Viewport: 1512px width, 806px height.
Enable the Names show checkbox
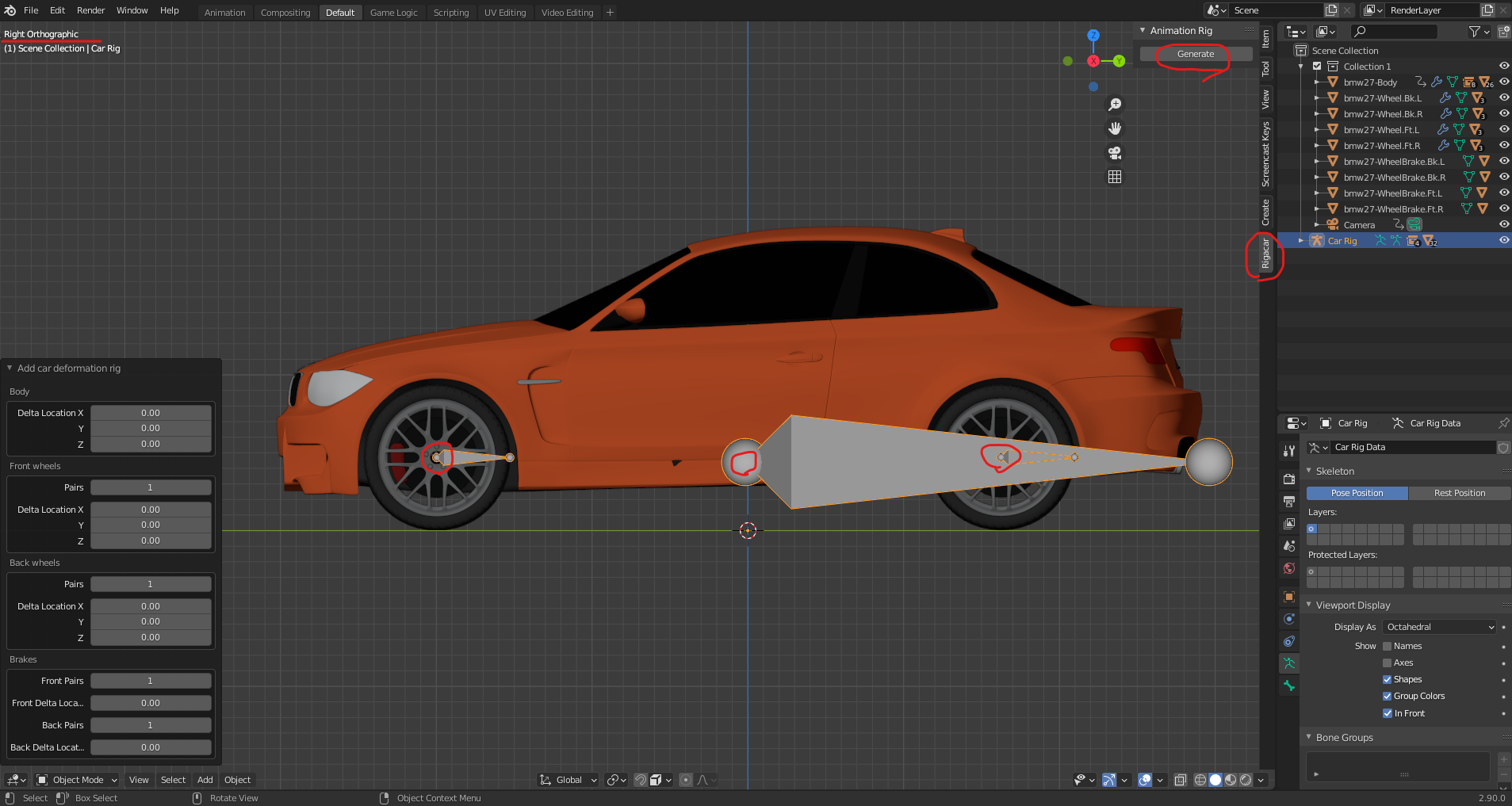click(1388, 647)
